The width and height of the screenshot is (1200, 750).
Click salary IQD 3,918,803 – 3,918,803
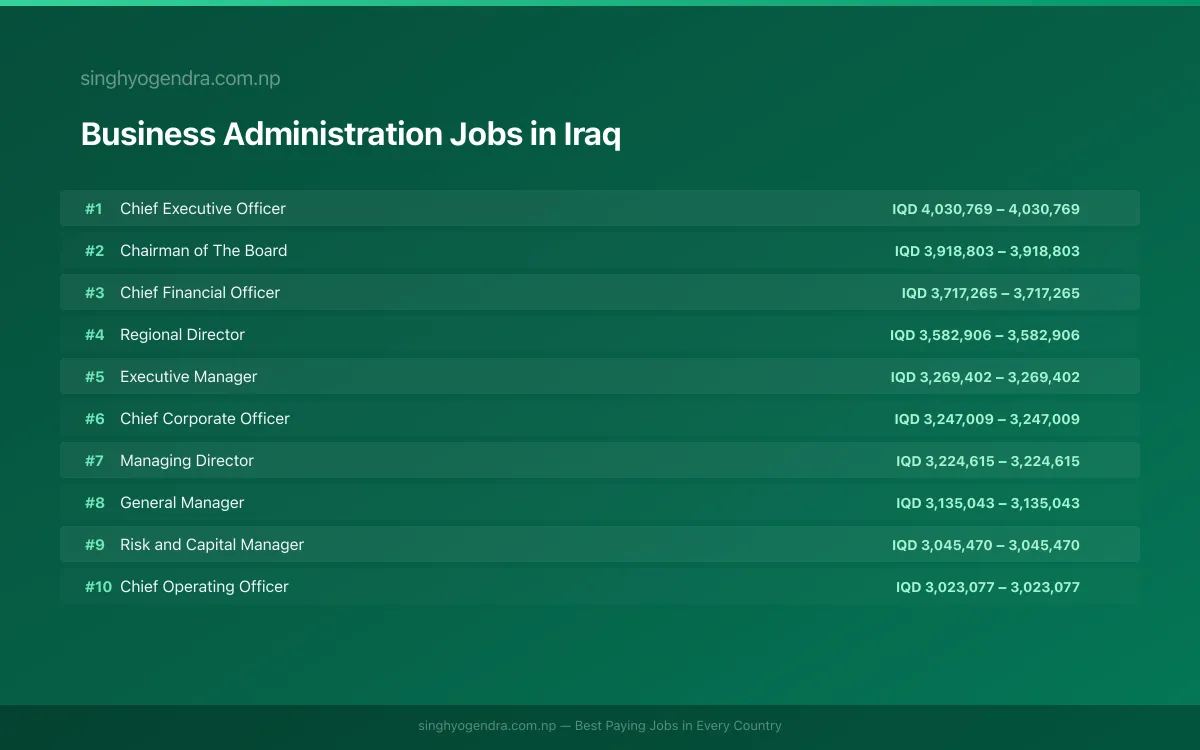coord(987,251)
